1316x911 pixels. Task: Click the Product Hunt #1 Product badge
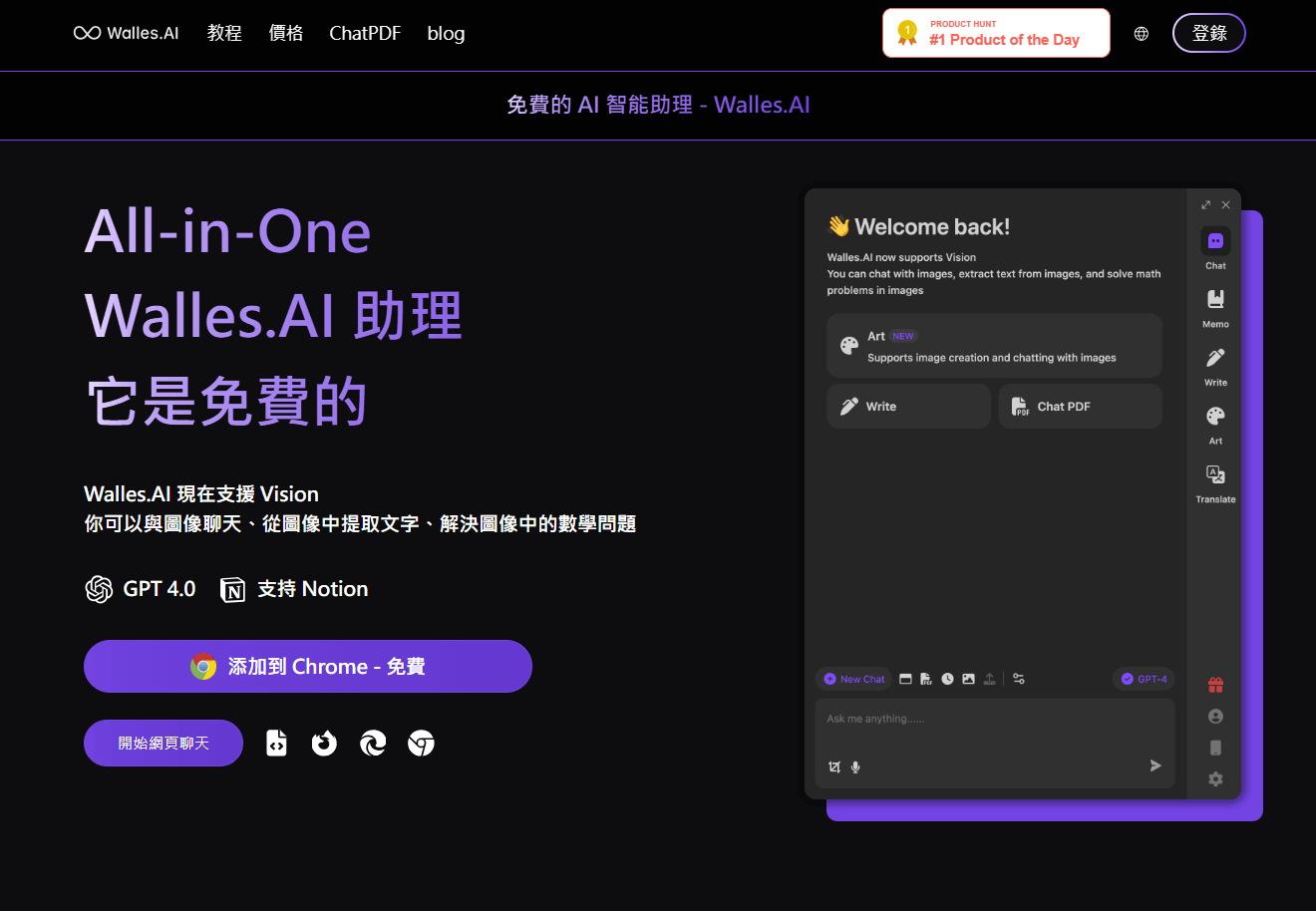coord(996,33)
